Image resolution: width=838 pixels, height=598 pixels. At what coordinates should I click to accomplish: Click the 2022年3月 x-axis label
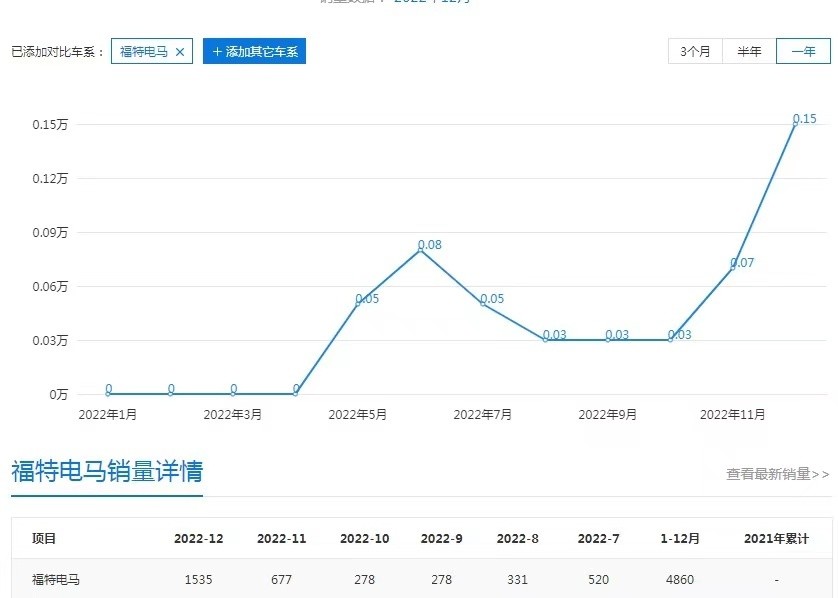[233, 415]
